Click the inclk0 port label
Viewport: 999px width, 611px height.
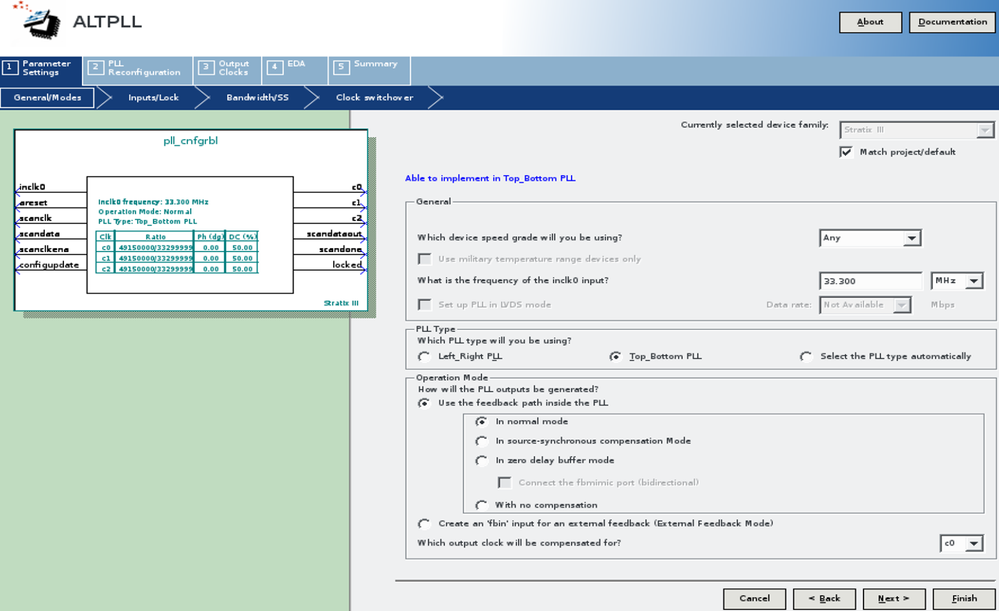(x=32, y=187)
